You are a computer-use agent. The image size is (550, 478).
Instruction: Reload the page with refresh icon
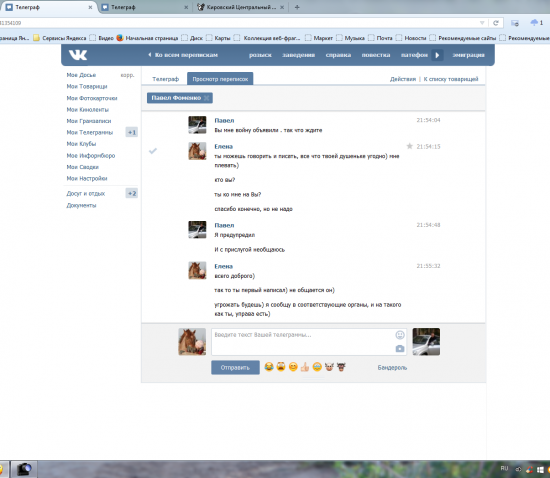click(496, 23)
